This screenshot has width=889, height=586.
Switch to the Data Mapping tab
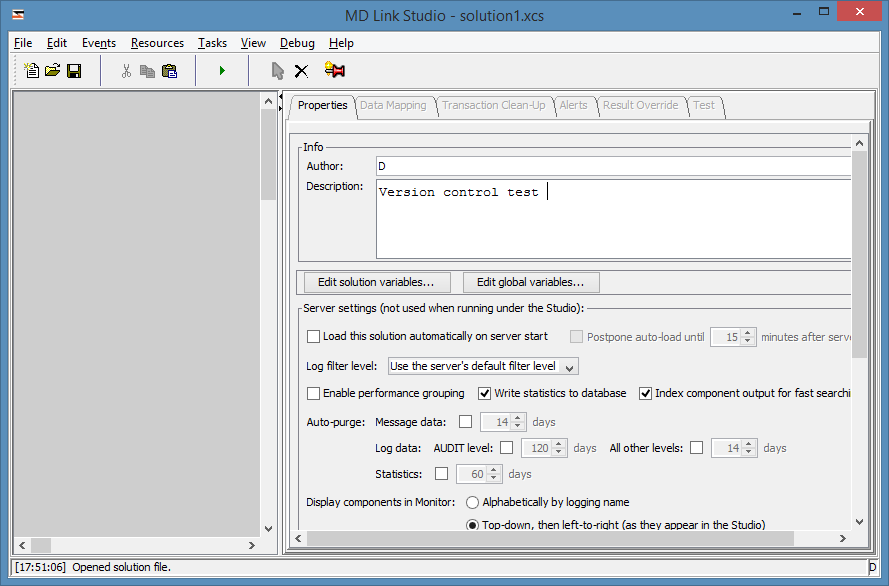click(x=393, y=105)
